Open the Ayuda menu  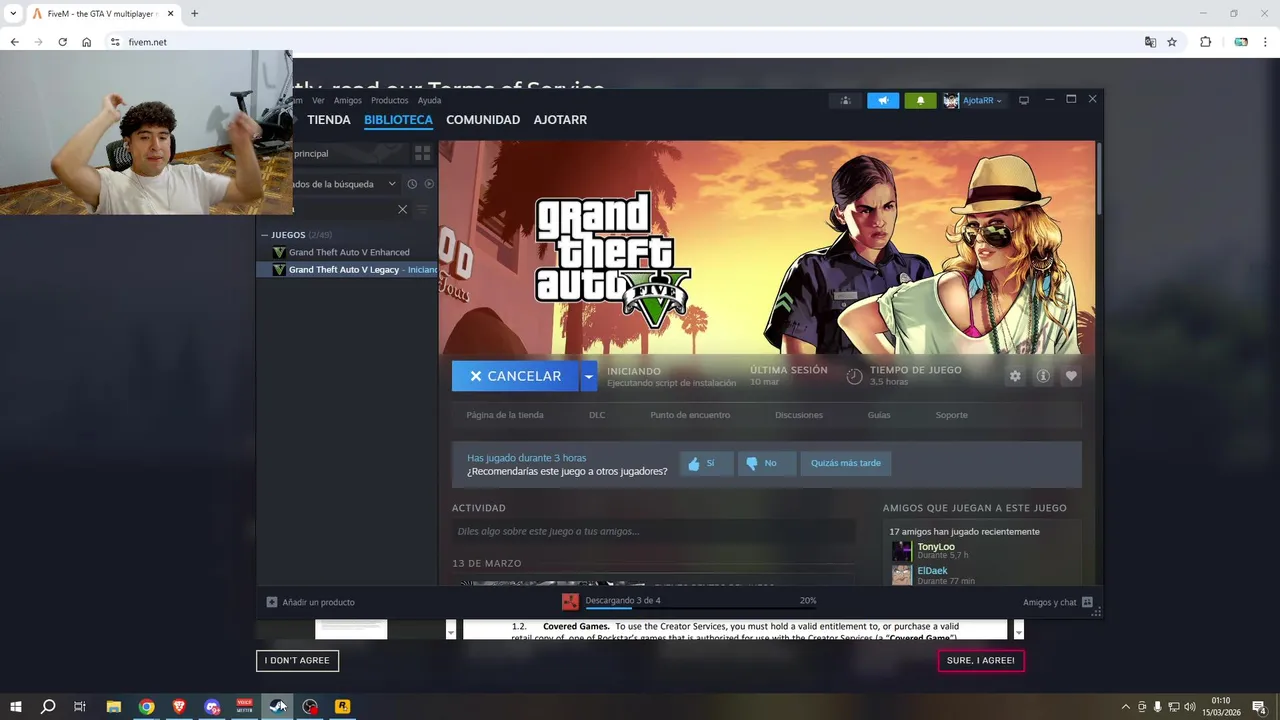429,100
